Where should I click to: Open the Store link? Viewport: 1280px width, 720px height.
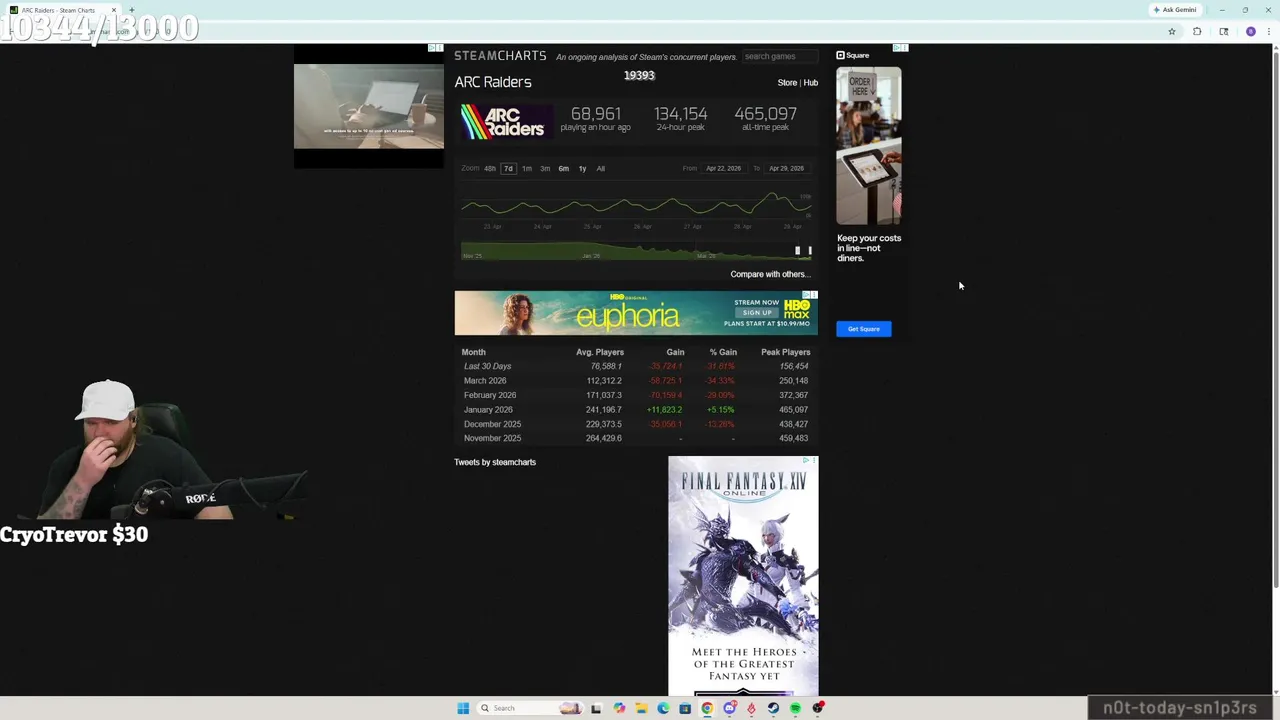tap(787, 83)
